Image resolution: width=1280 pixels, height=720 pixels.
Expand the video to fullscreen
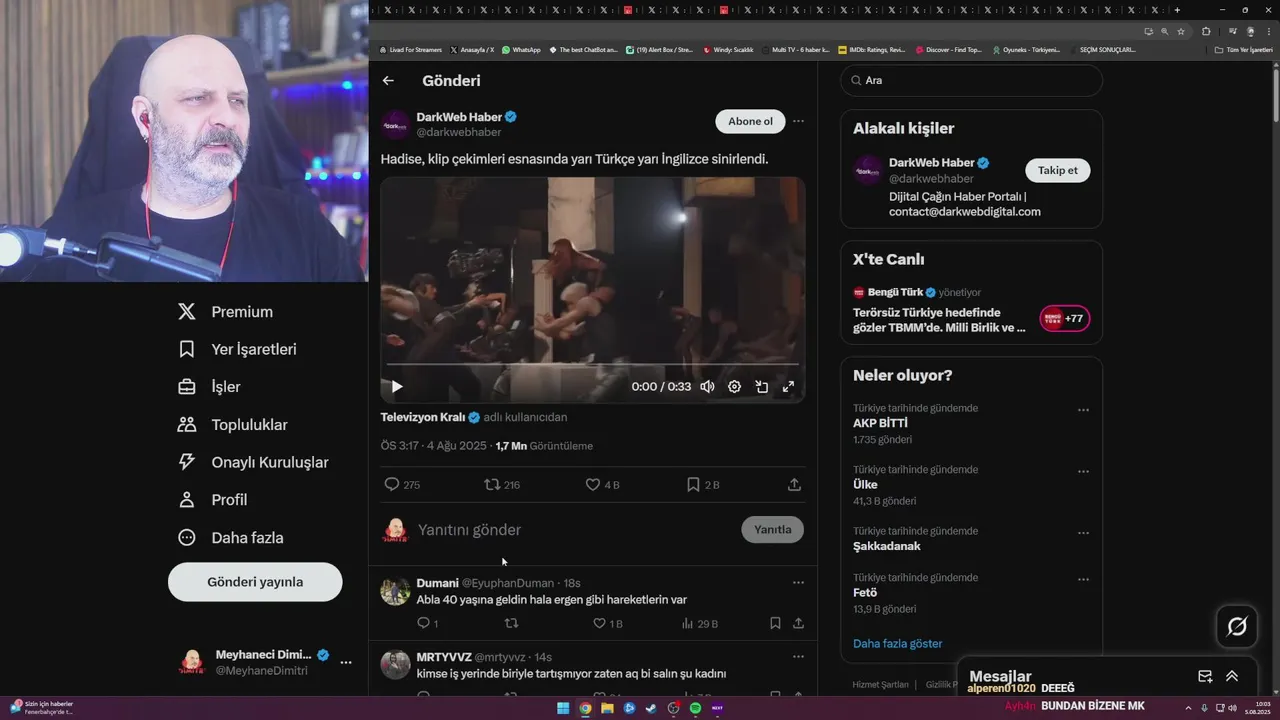click(788, 386)
